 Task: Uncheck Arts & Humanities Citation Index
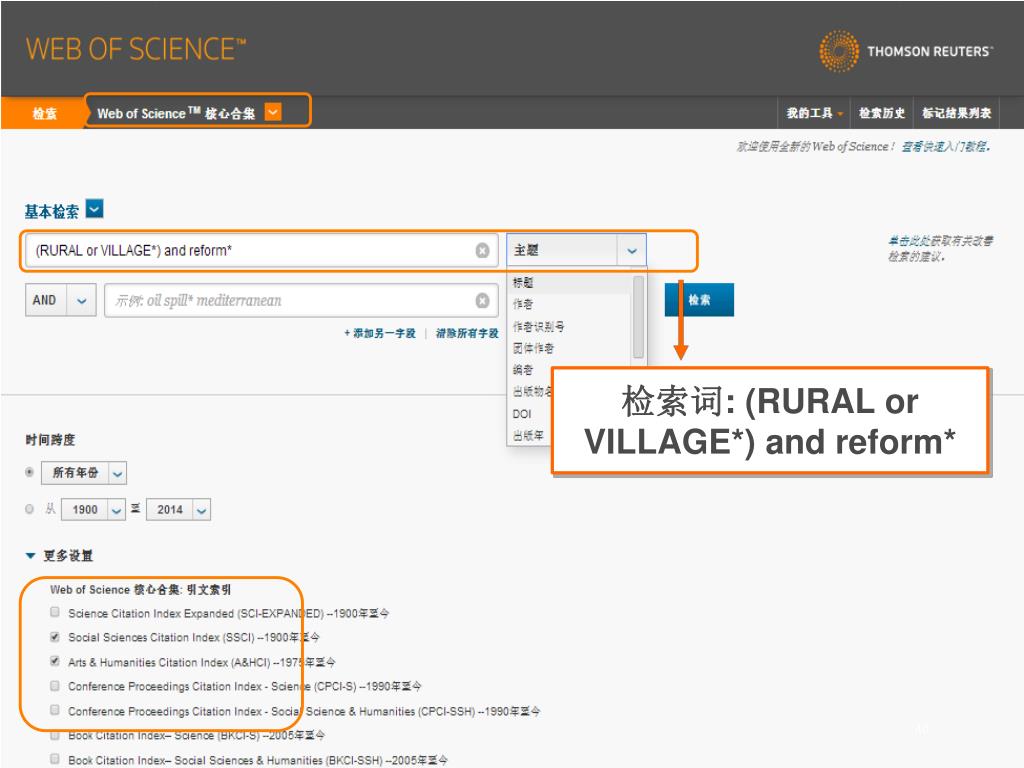(55, 661)
